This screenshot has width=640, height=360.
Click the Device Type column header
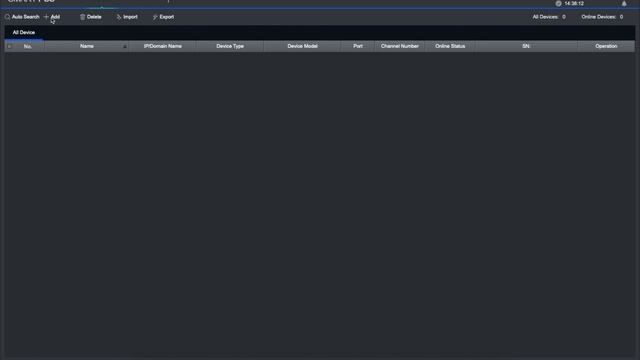pos(230,46)
